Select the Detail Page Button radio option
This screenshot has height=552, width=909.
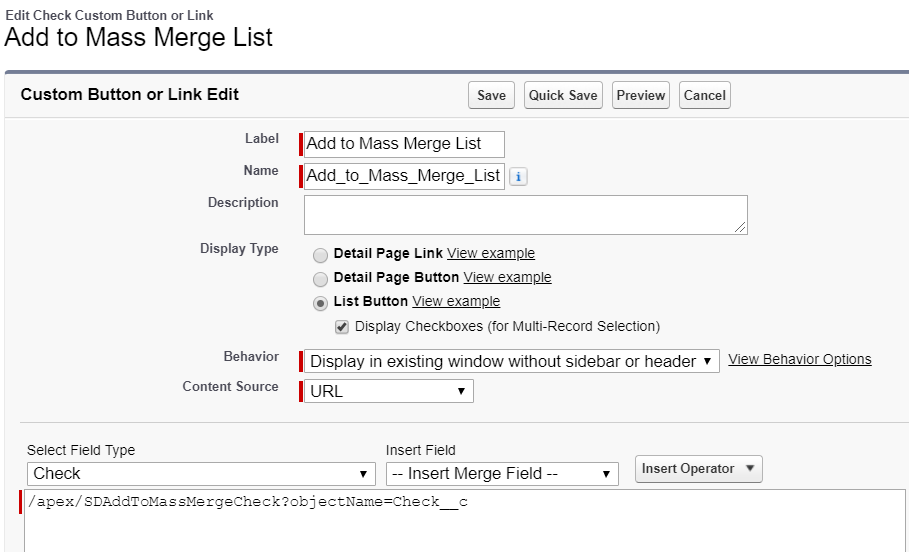tap(320, 279)
